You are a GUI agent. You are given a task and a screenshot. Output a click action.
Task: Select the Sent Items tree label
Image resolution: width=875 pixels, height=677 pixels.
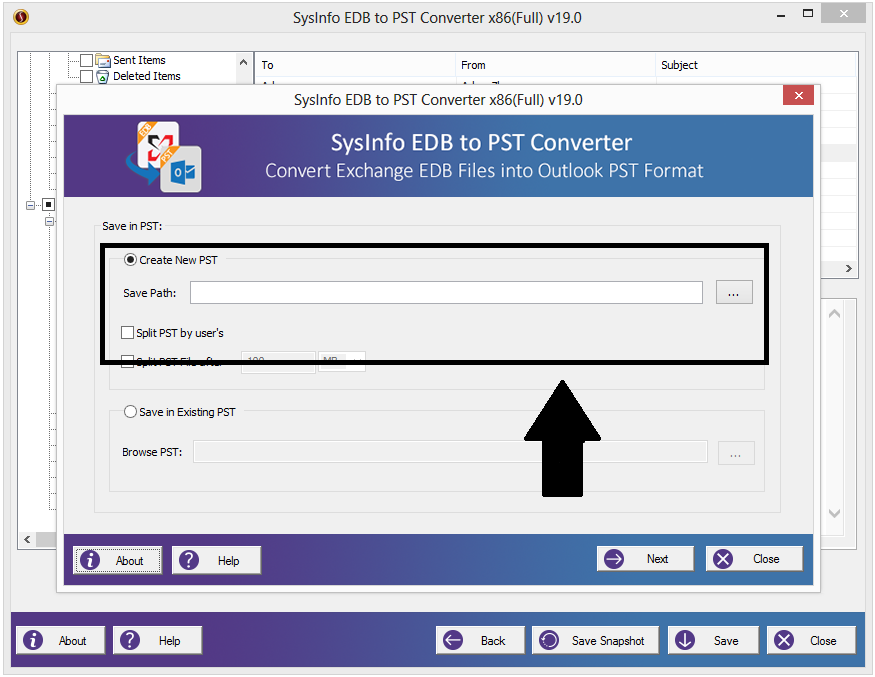140,60
